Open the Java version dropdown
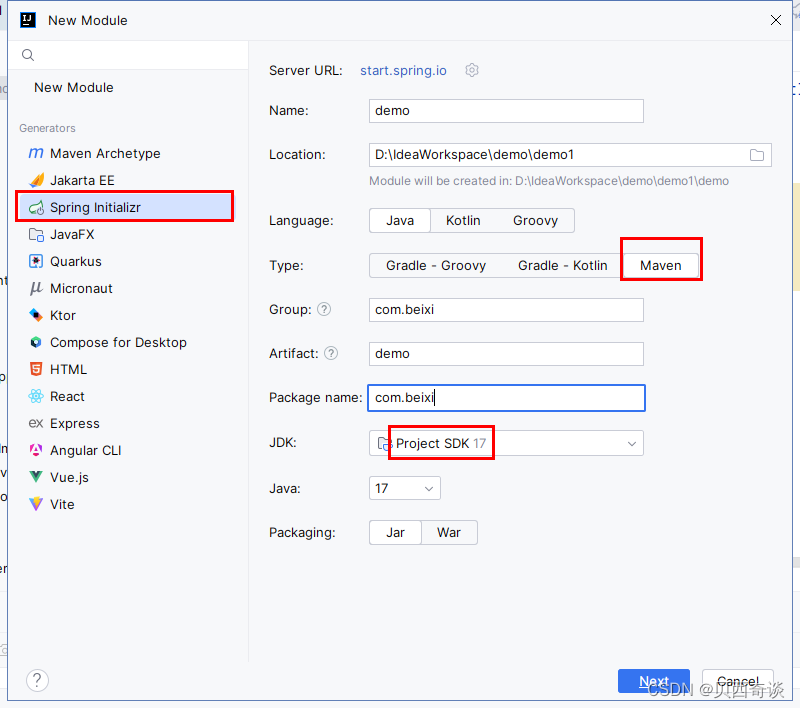The width and height of the screenshot is (800, 708). pyautogui.click(x=405, y=488)
